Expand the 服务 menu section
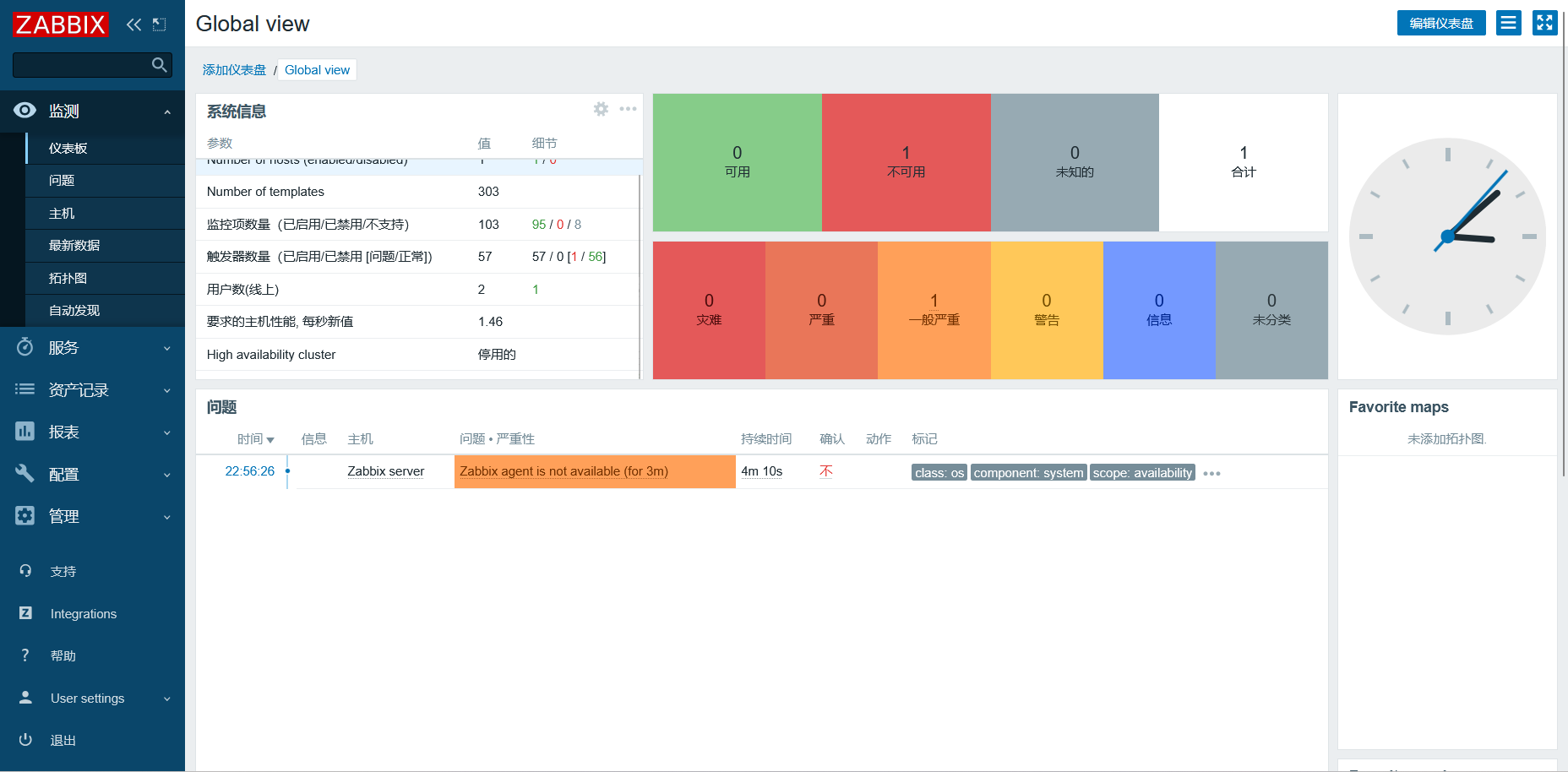This screenshot has height=772, width=1568. 167,348
